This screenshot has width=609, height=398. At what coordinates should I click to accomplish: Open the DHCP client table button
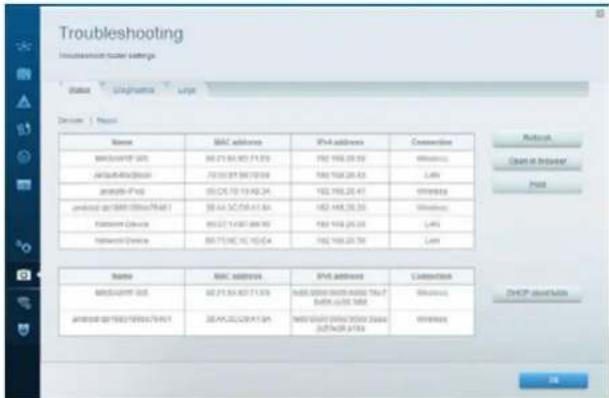click(x=537, y=293)
